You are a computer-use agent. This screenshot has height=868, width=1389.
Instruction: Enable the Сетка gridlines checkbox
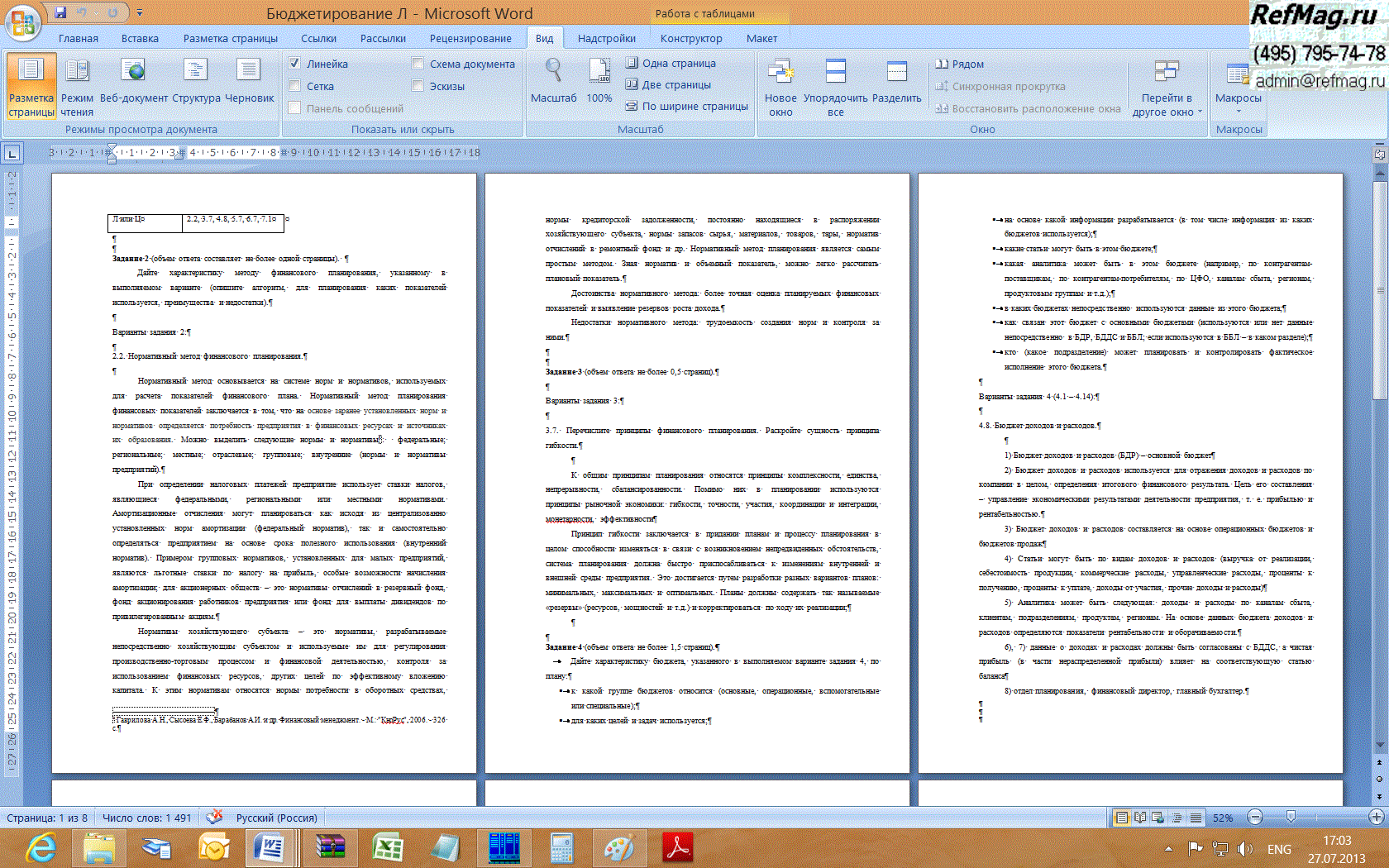[295, 86]
